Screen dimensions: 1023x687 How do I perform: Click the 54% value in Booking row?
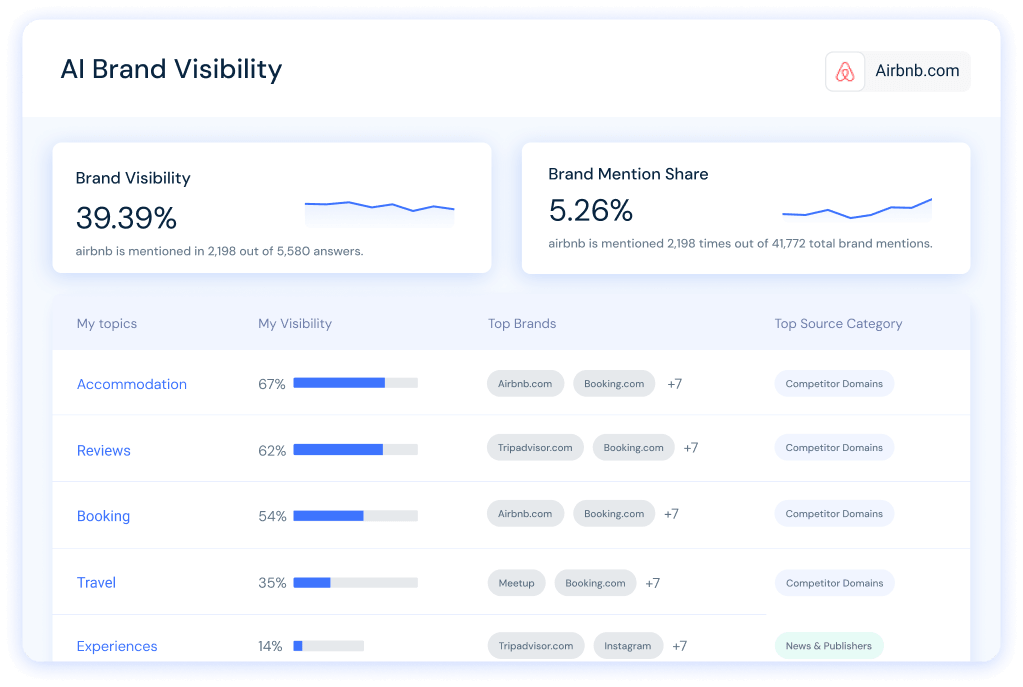(272, 516)
